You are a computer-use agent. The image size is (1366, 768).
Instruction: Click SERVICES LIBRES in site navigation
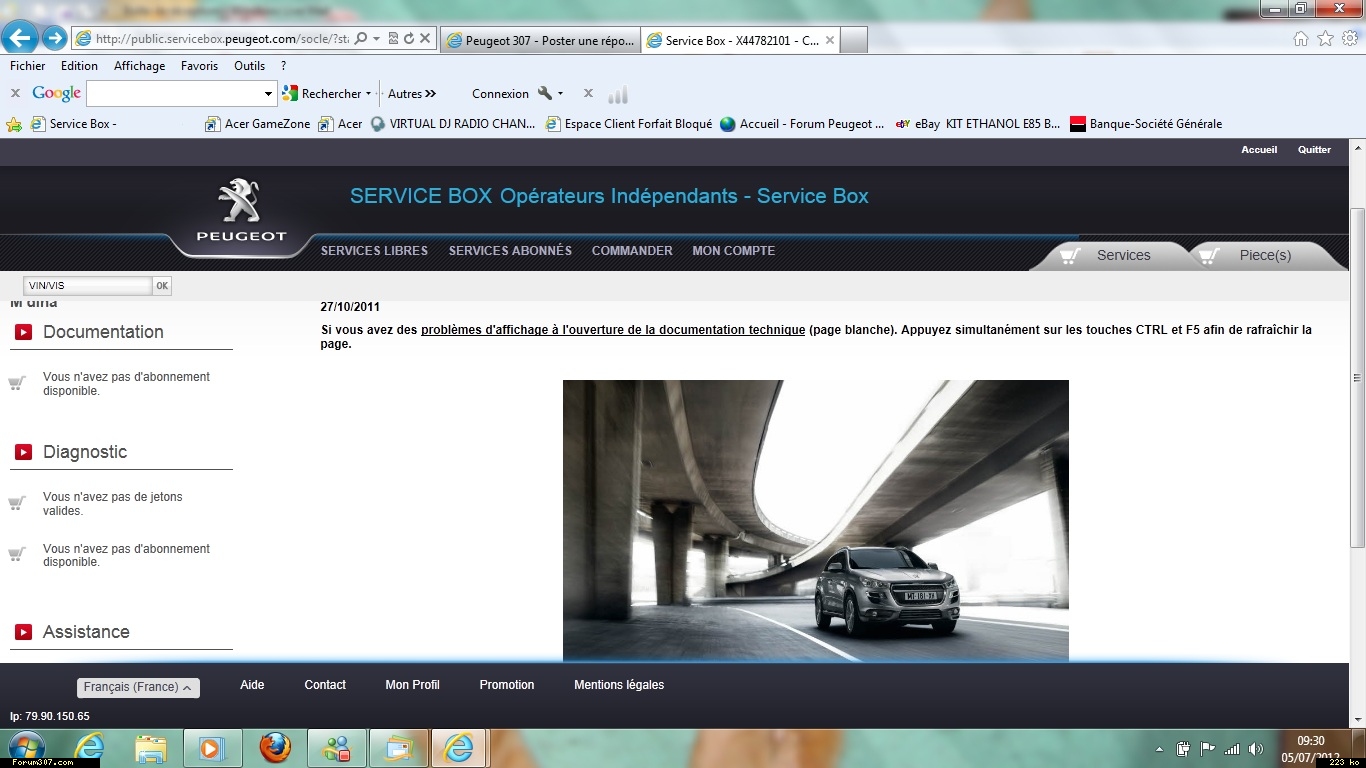(x=374, y=251)
